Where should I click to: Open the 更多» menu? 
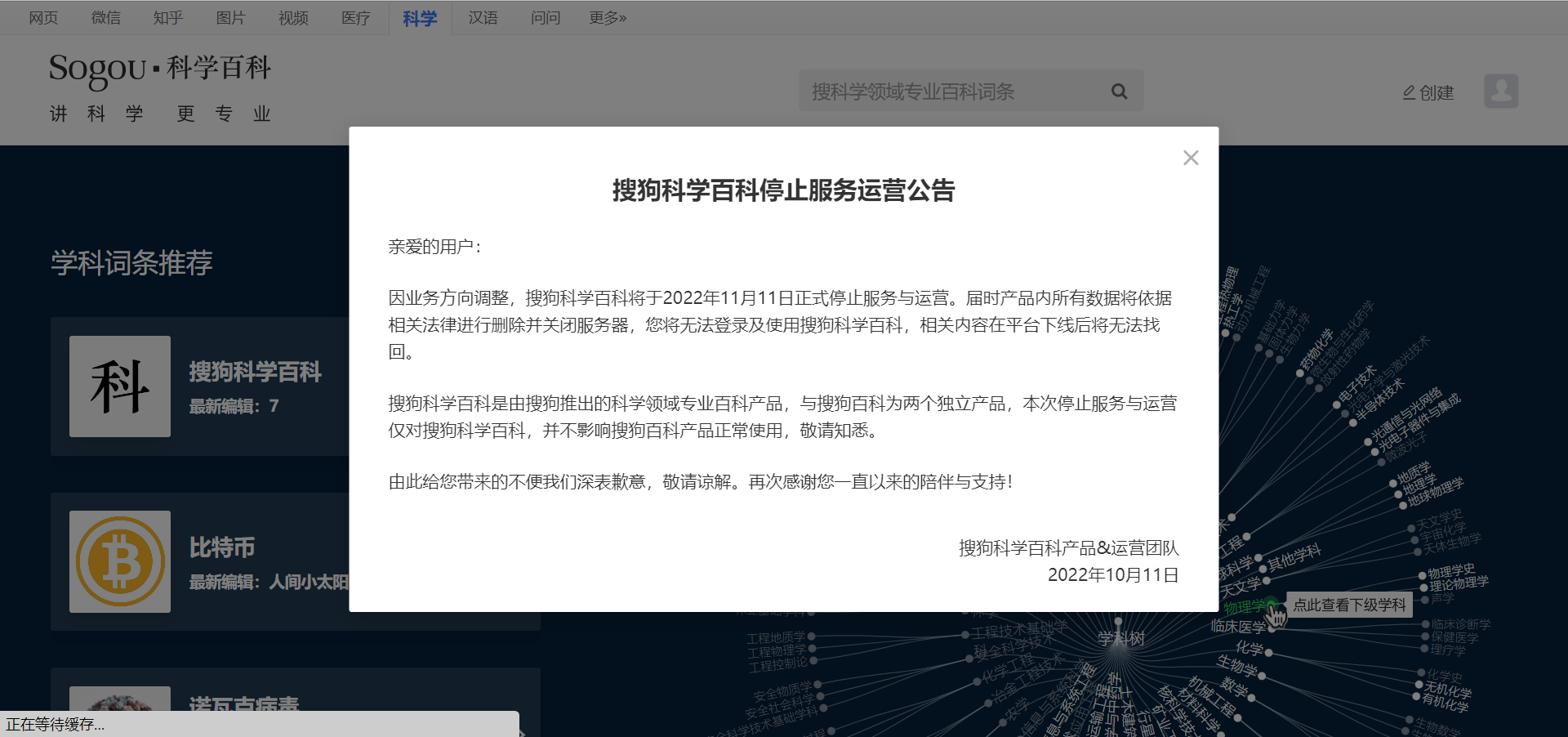pos(606,17)
